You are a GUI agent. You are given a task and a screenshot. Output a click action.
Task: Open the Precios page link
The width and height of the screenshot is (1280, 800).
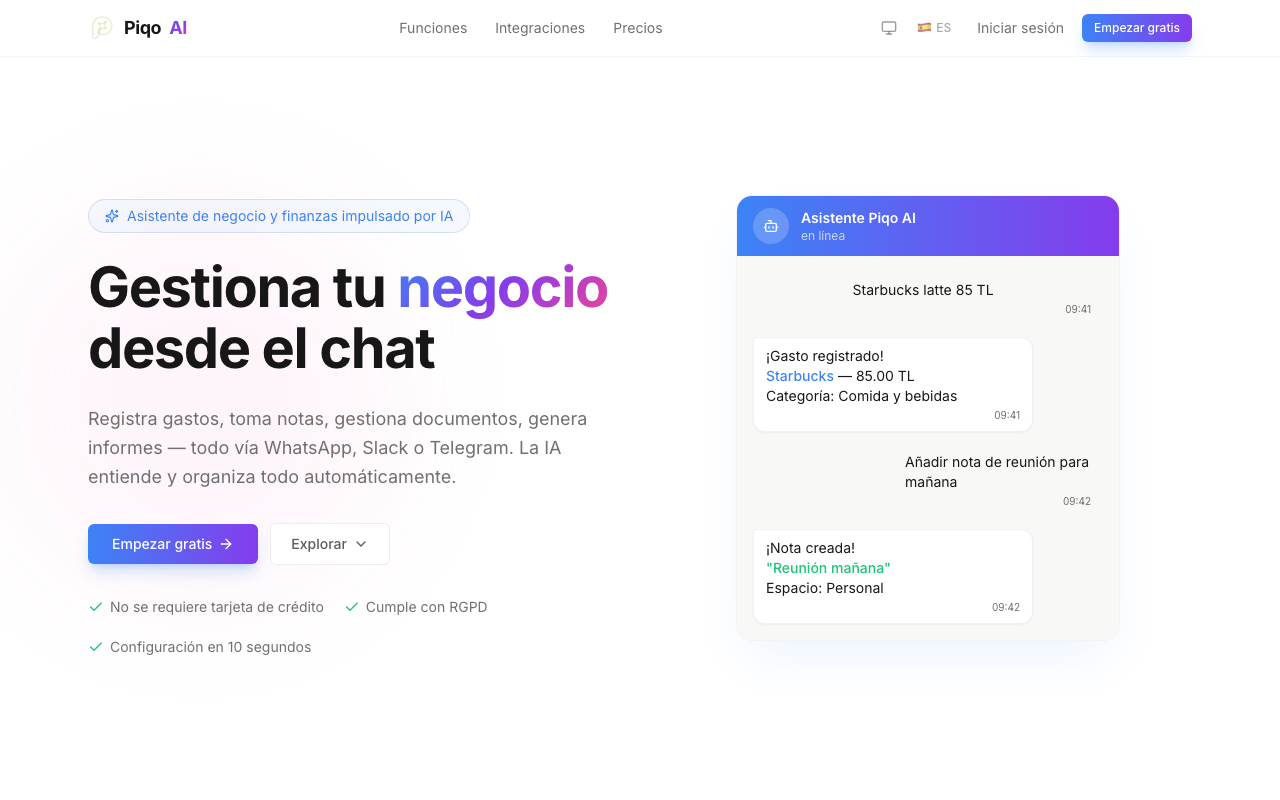(638, 28)
